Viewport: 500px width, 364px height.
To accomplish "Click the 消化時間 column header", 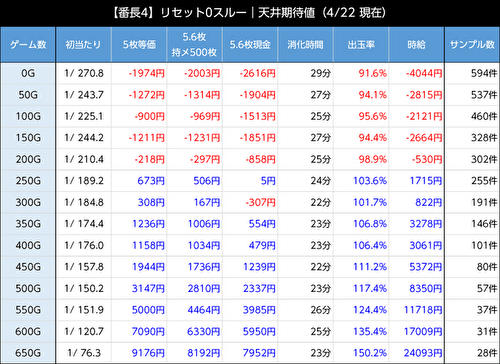I will click(x=305, y=45).
